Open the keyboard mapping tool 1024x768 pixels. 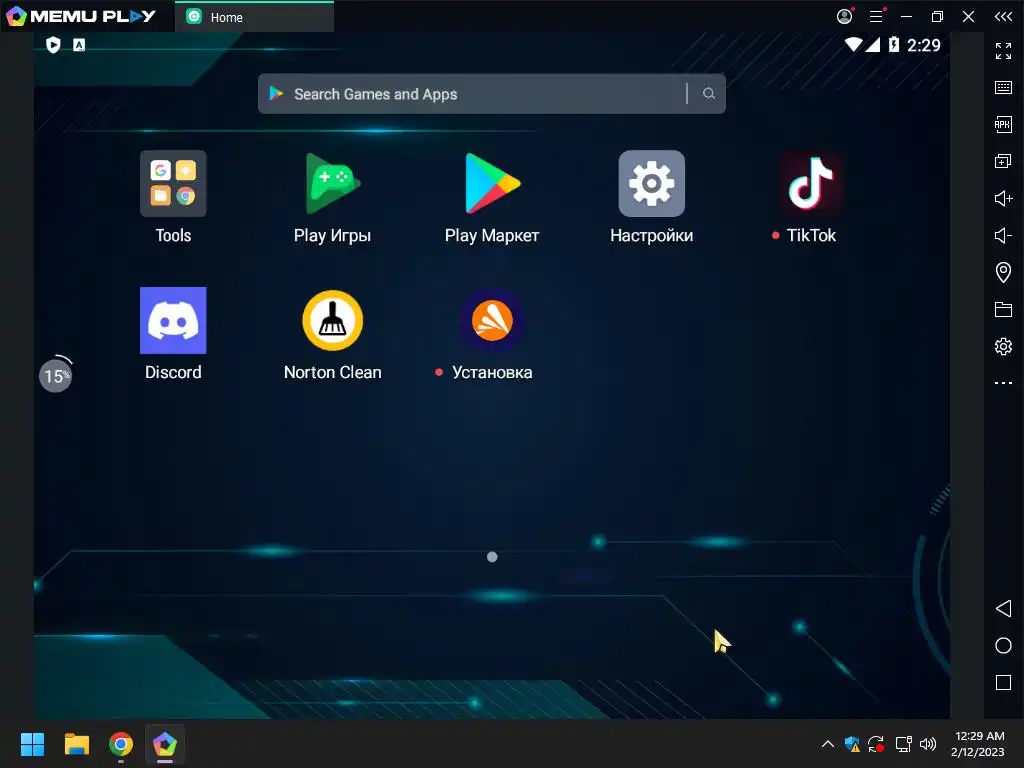point(1003,88)
